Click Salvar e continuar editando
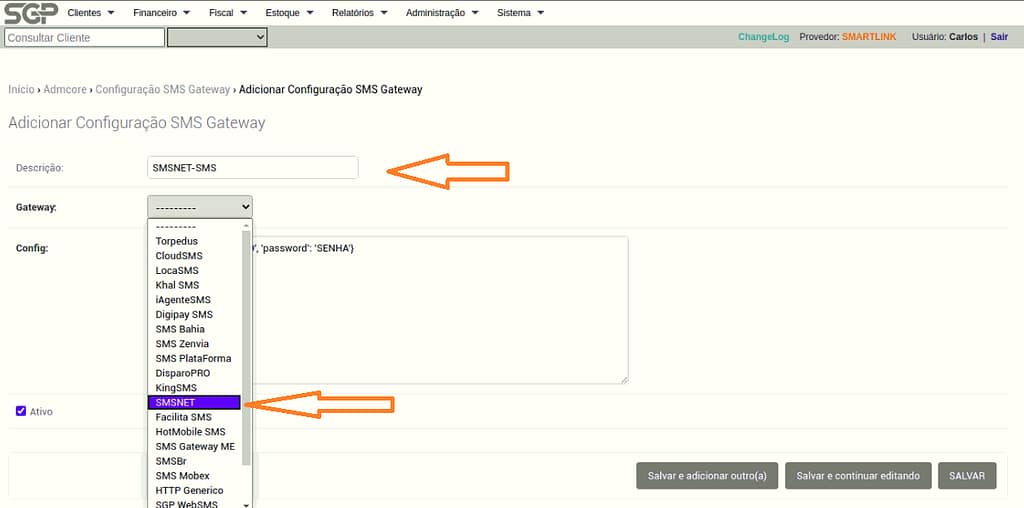The width and height of the screenshot is (1024, 508). [857, 476]
